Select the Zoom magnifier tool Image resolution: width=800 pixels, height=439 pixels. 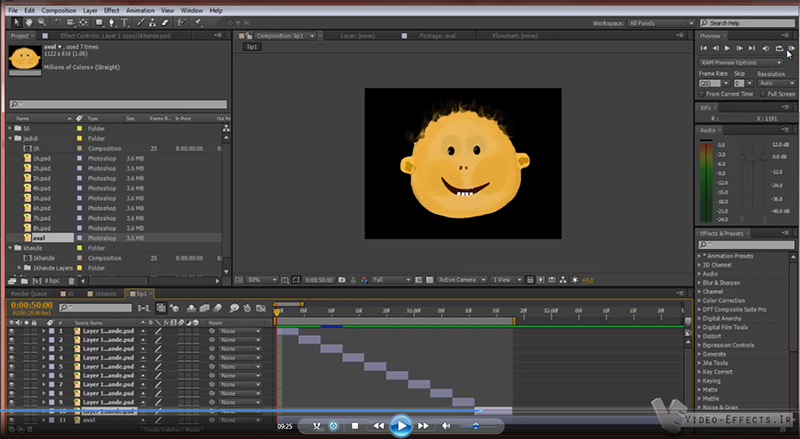point(42,22)
